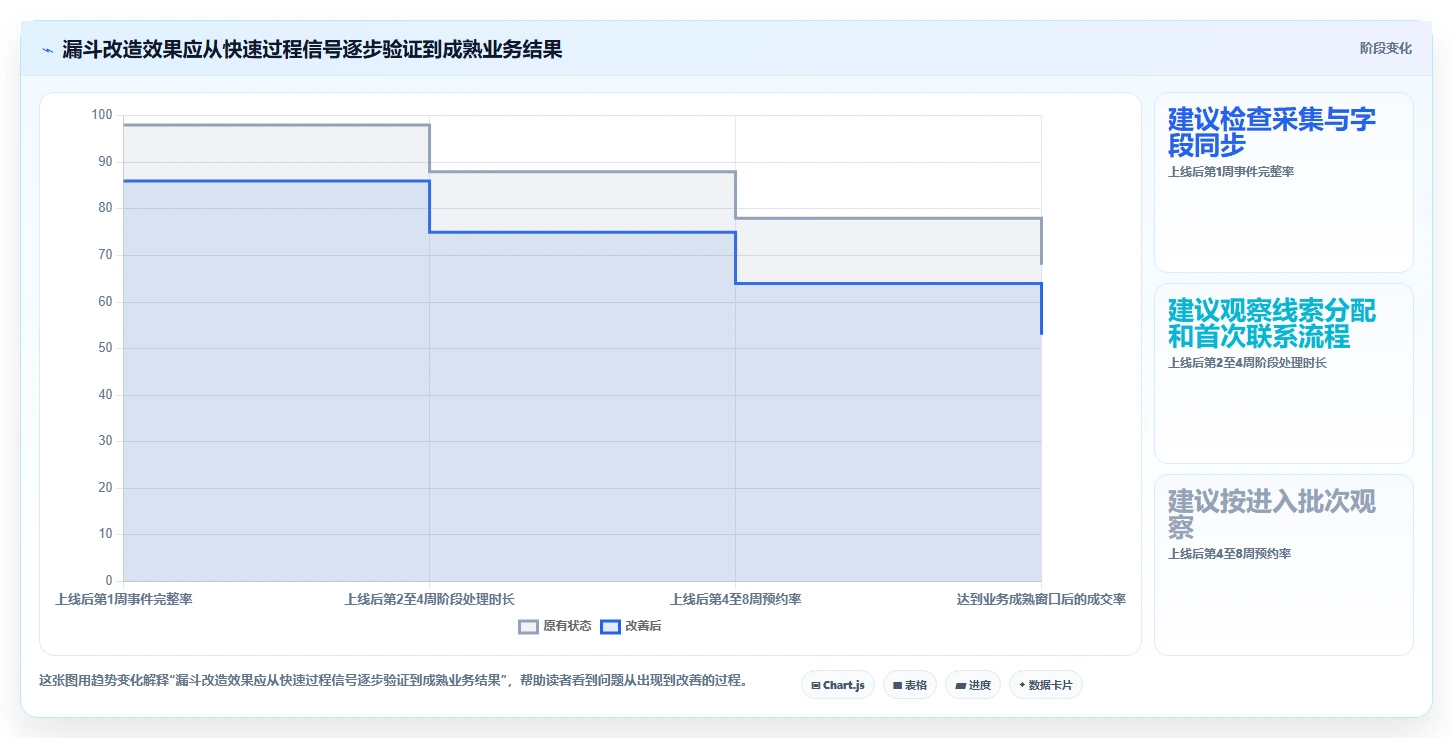
Task: Select the 进度 chip
Action: point(973,685)
